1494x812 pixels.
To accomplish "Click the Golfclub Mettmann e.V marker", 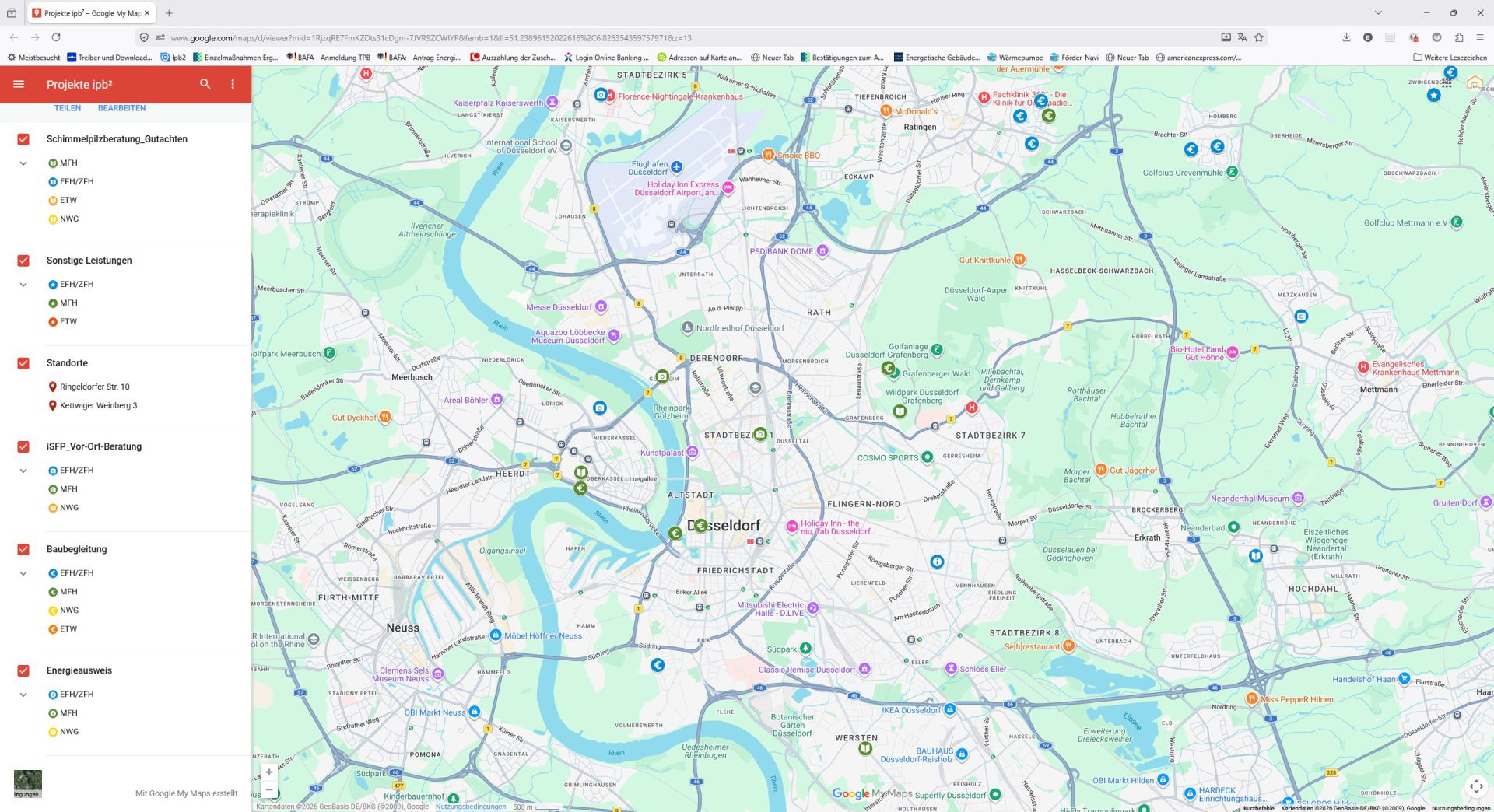I will pos(1457,222).
